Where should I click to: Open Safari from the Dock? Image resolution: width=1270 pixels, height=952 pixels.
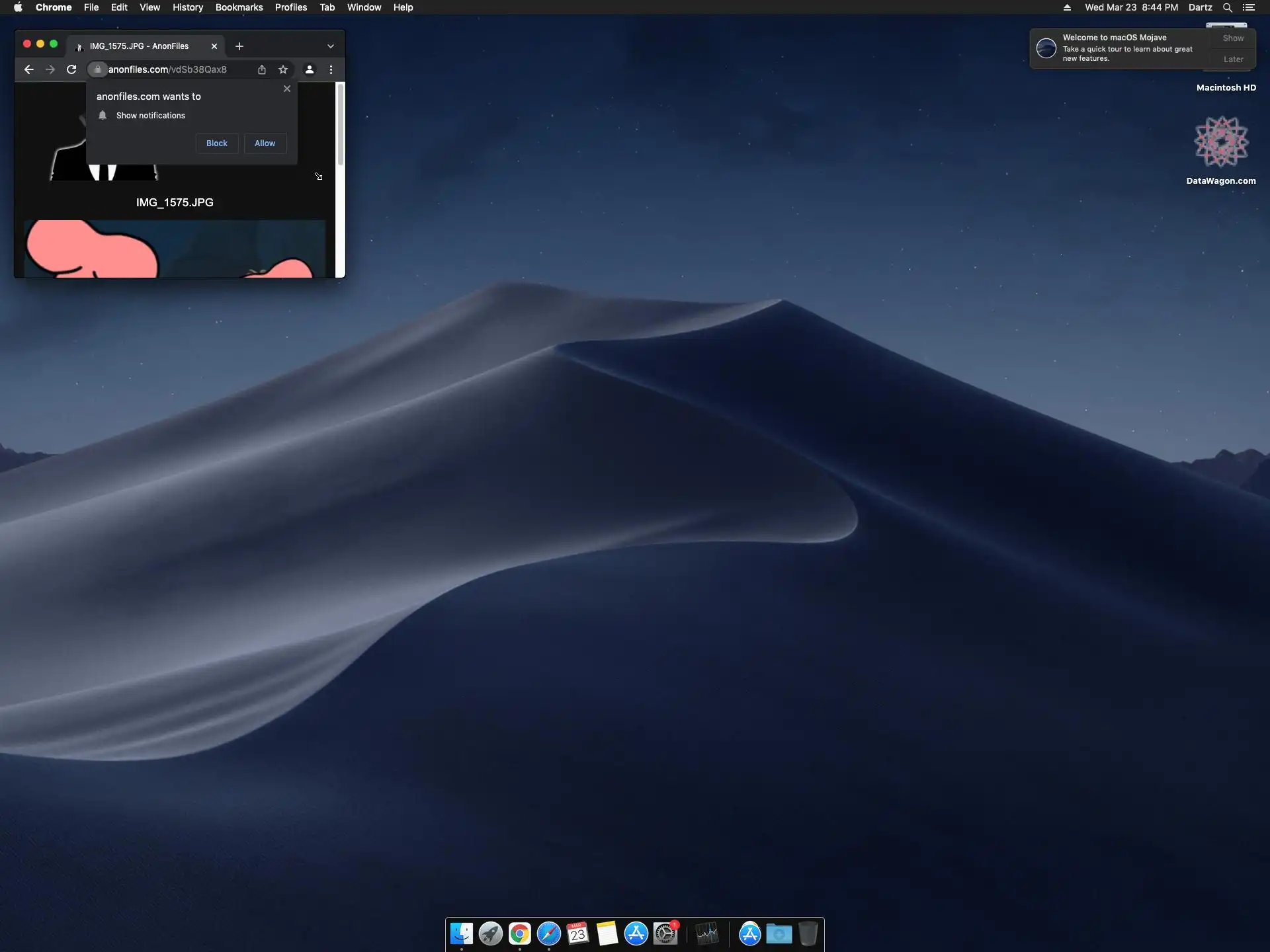(x=548, y=933)
